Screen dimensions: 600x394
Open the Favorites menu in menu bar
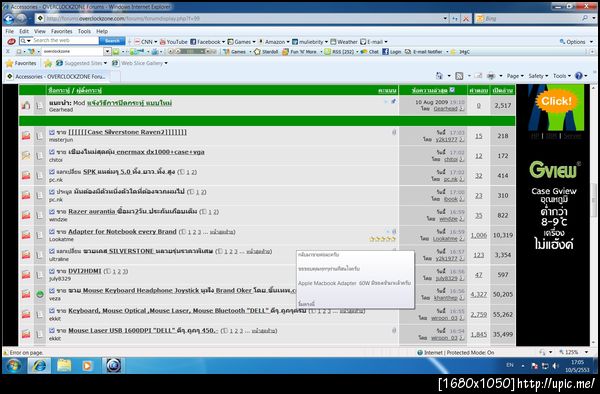pos(62,31)
